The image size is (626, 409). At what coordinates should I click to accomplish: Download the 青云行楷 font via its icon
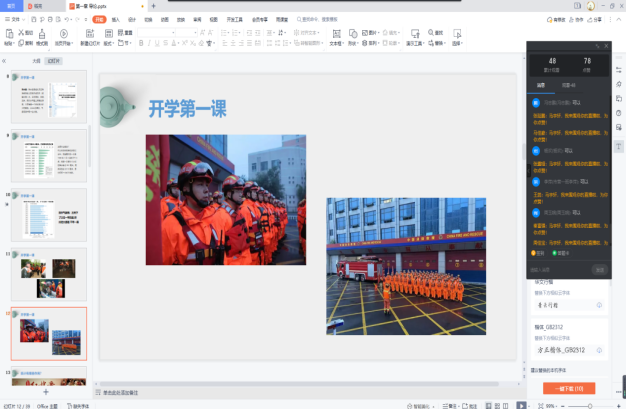pyautogui.click(x=599, y=305)
